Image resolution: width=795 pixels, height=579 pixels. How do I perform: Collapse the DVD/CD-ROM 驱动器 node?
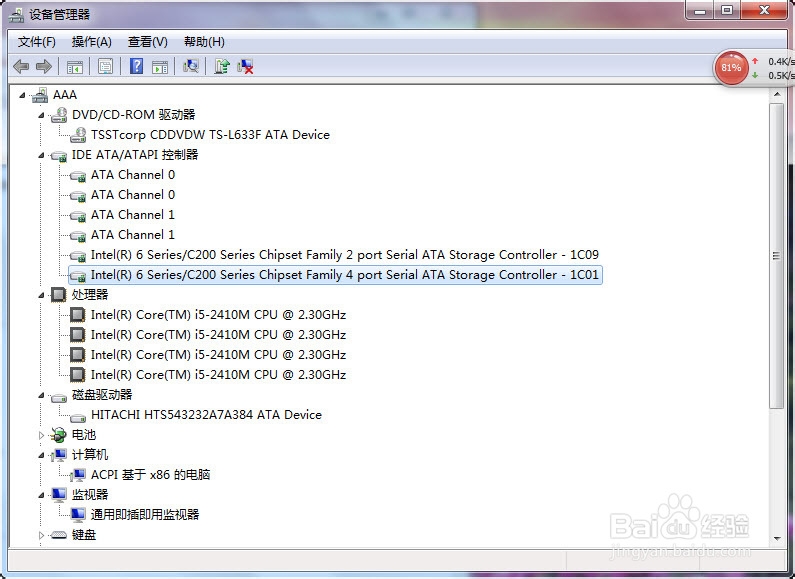click(x=42, y=115)
